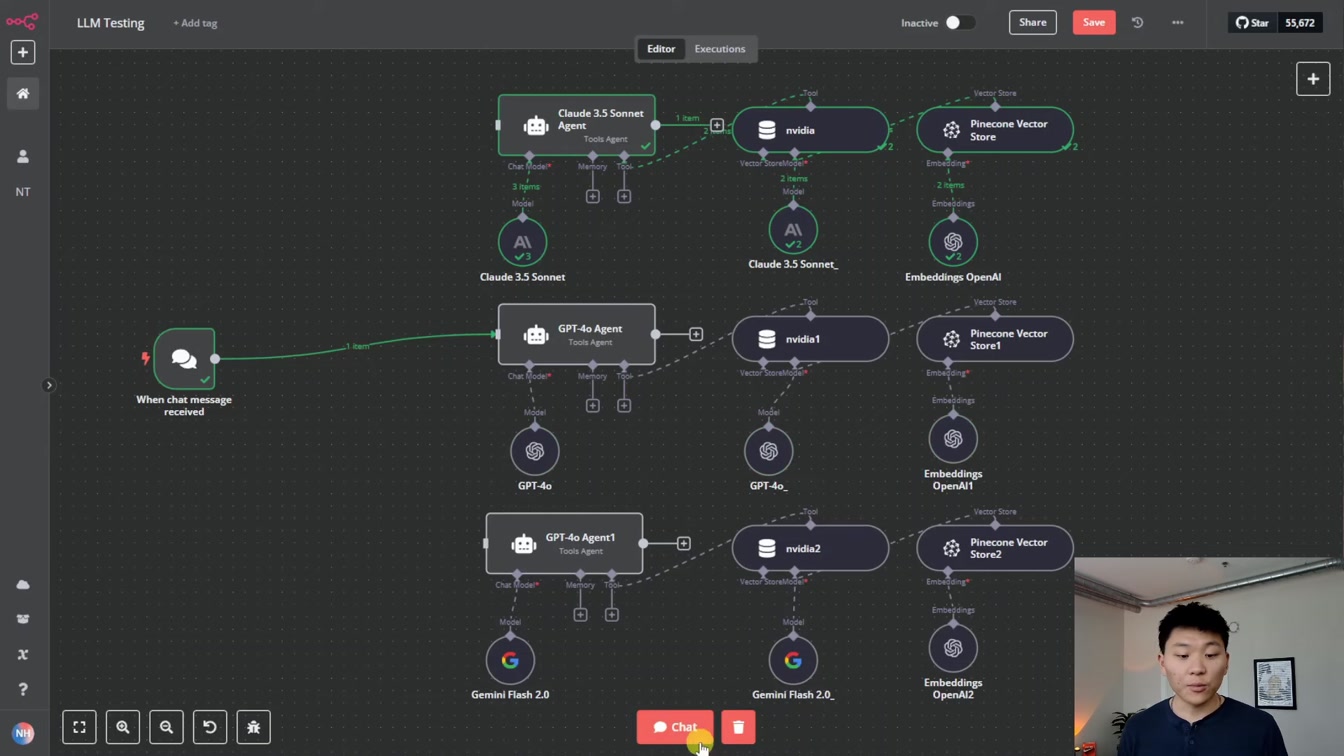Add Tool to Claude 3.5 Sonnet Agent
Screen dimensions: 1344x756
pyautogui.click(x=624, y=196)
